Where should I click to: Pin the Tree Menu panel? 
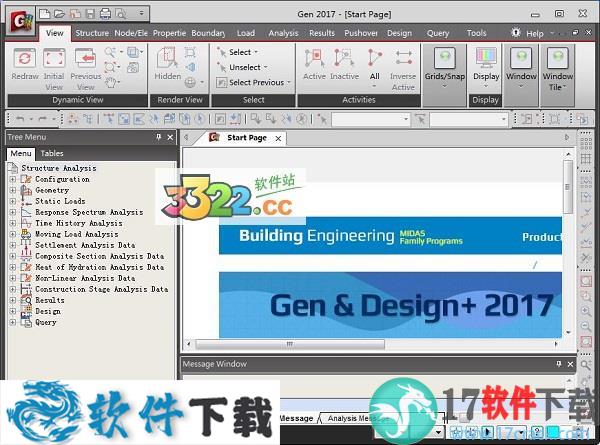[158, 137]
